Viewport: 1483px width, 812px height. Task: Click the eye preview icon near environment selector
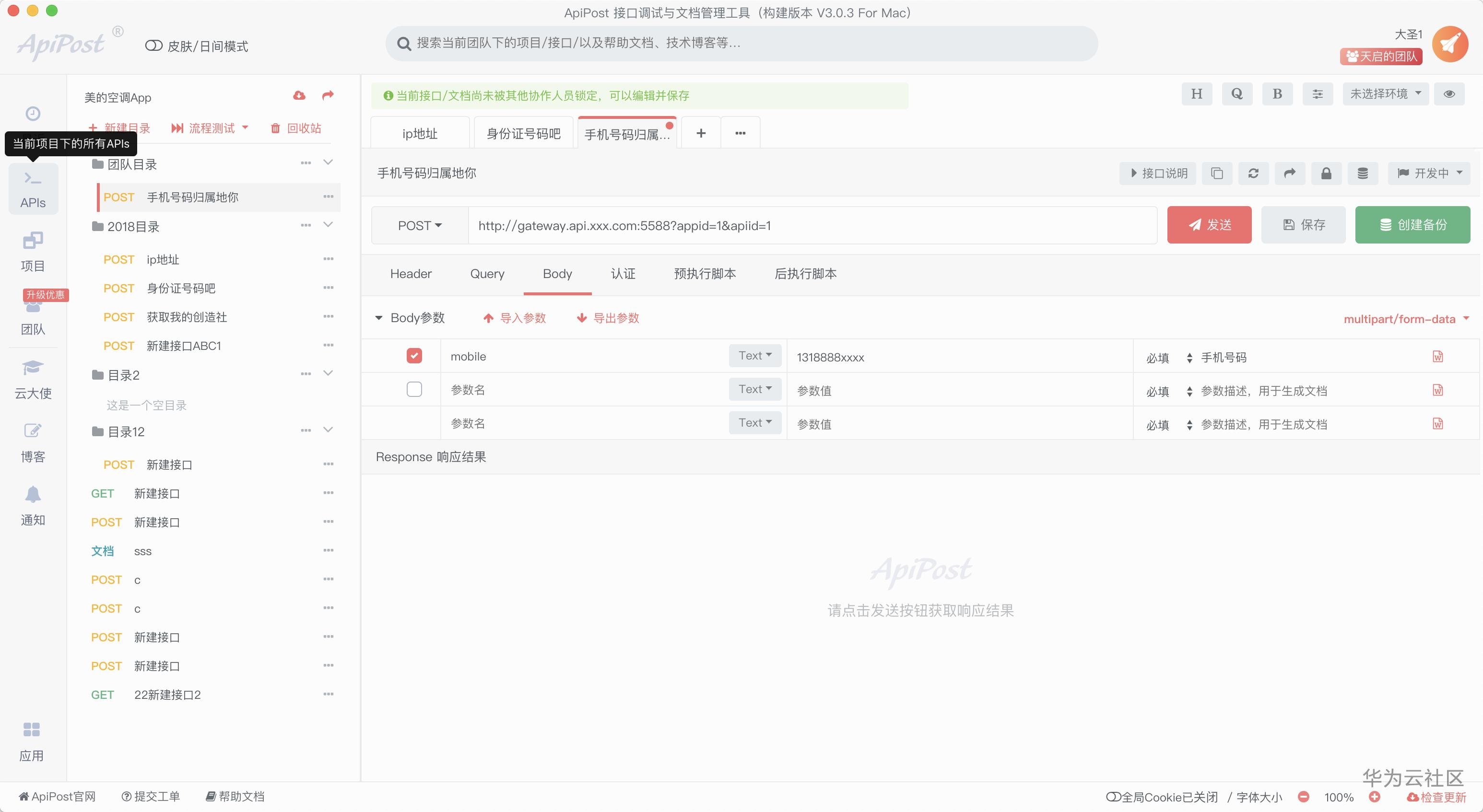tap(1449, 94)
